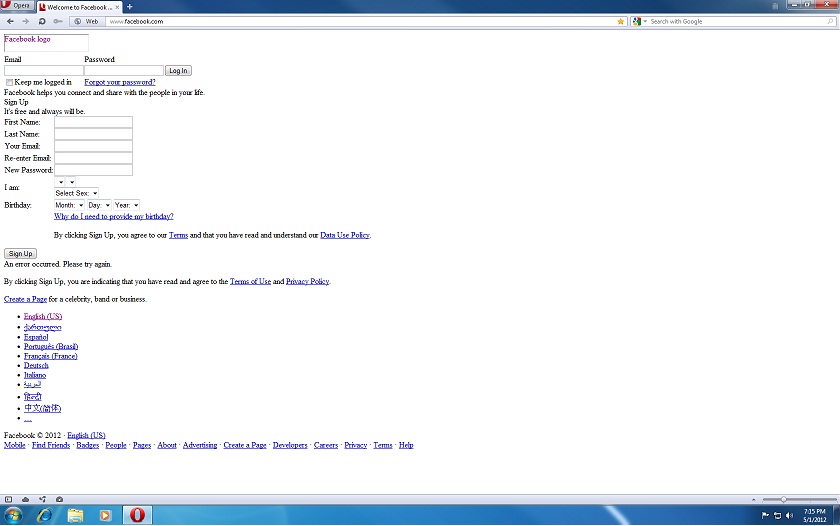Open Create a Page celebrity link
Viewport: 840px width, 526px height.
pyautogui.click(x=25, y=299)
